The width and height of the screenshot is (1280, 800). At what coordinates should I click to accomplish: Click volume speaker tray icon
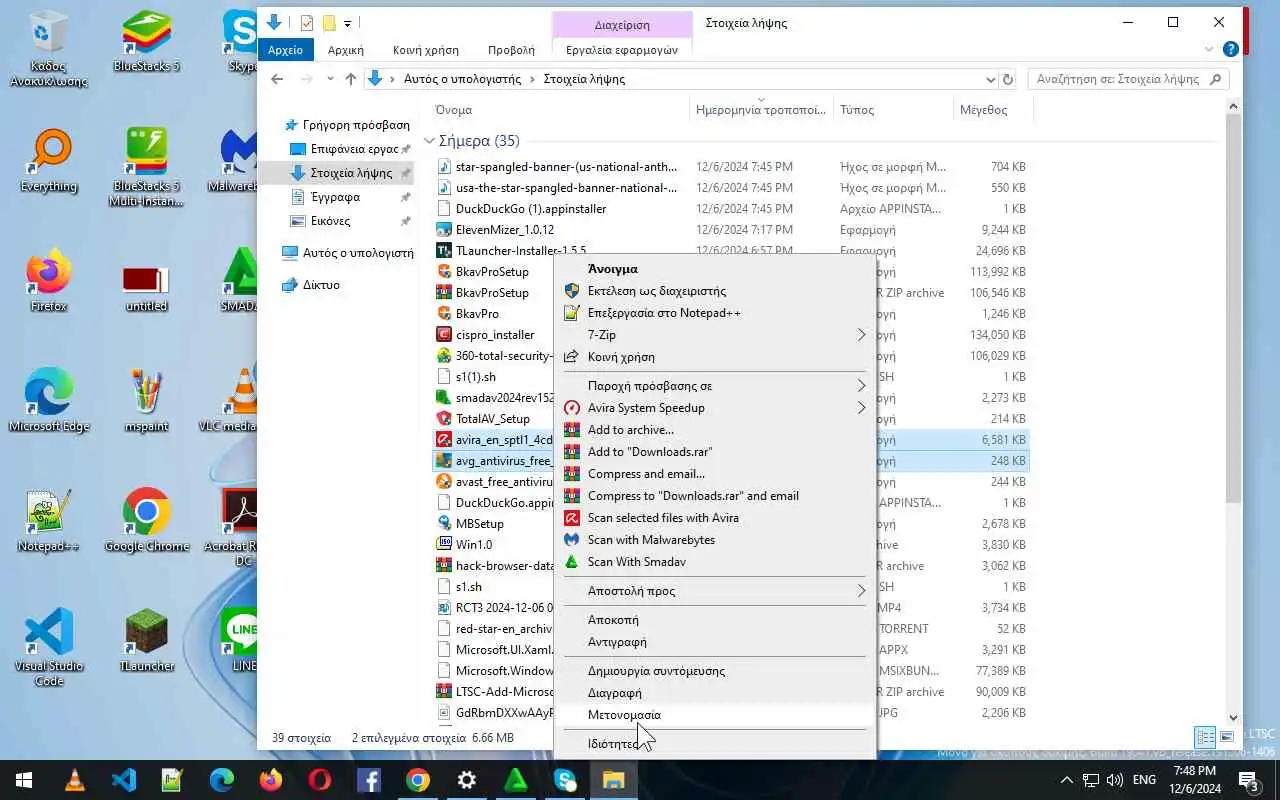(1114, 780)
